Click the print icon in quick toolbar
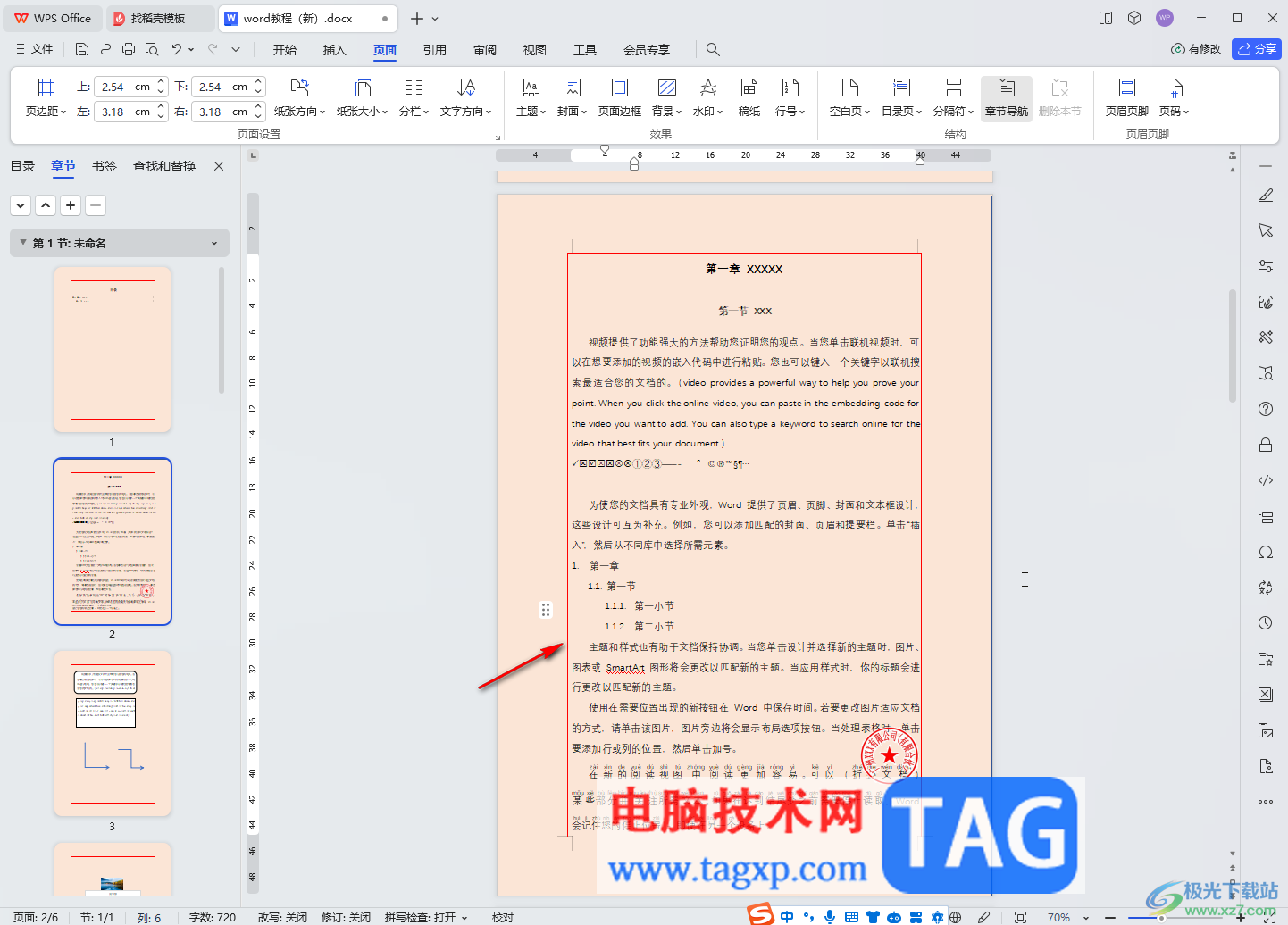Screen dimensions: 1288x925 click(129, 49)
